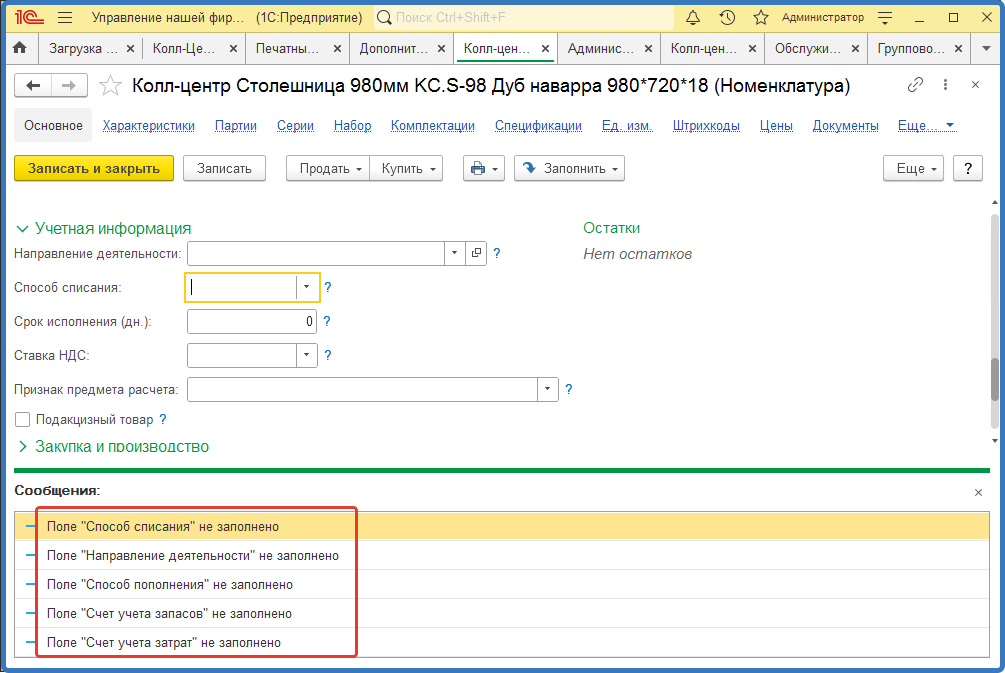The width and height of the screenshot is (1005, 673).
Task: Close the item form with X
Action: [x=976, y=85]
